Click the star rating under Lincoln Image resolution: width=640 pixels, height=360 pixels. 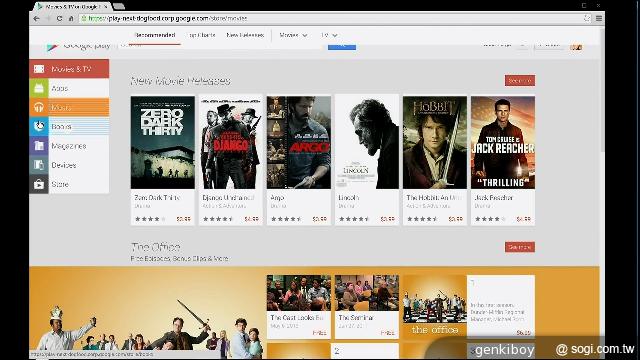point(354,219)
